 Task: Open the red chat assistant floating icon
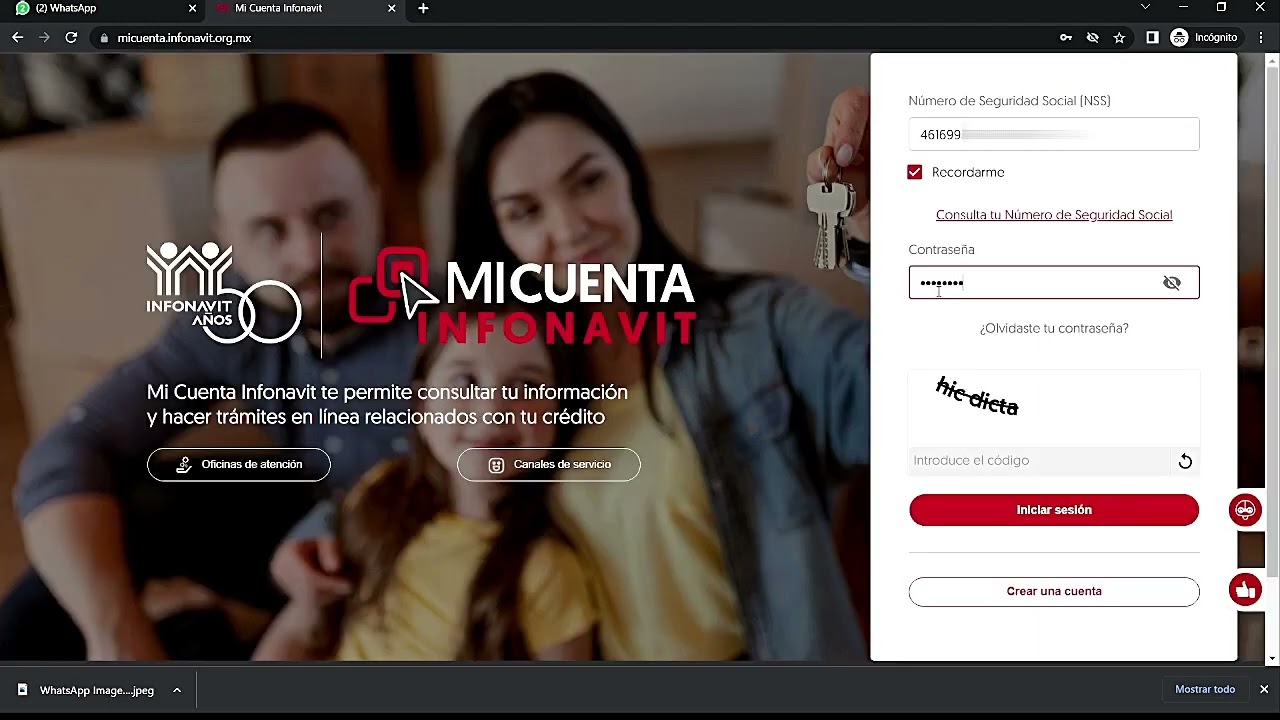click(x=1245, y=510)
